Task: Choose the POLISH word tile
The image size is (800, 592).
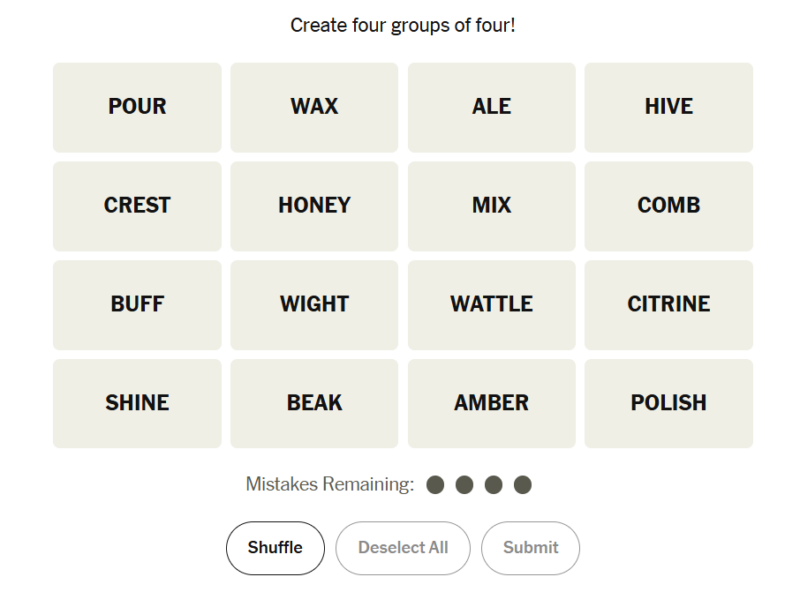Action: [x=668, y=403]
